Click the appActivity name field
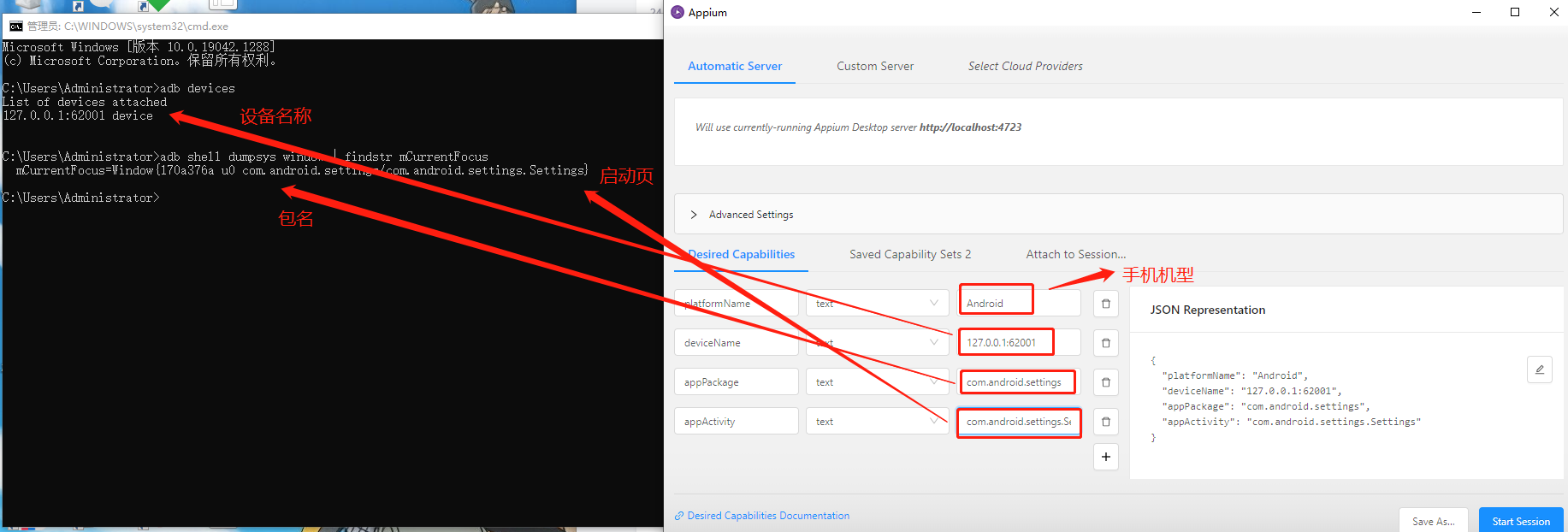Screen dimensions: 1568x532 [x=737, y=422]
